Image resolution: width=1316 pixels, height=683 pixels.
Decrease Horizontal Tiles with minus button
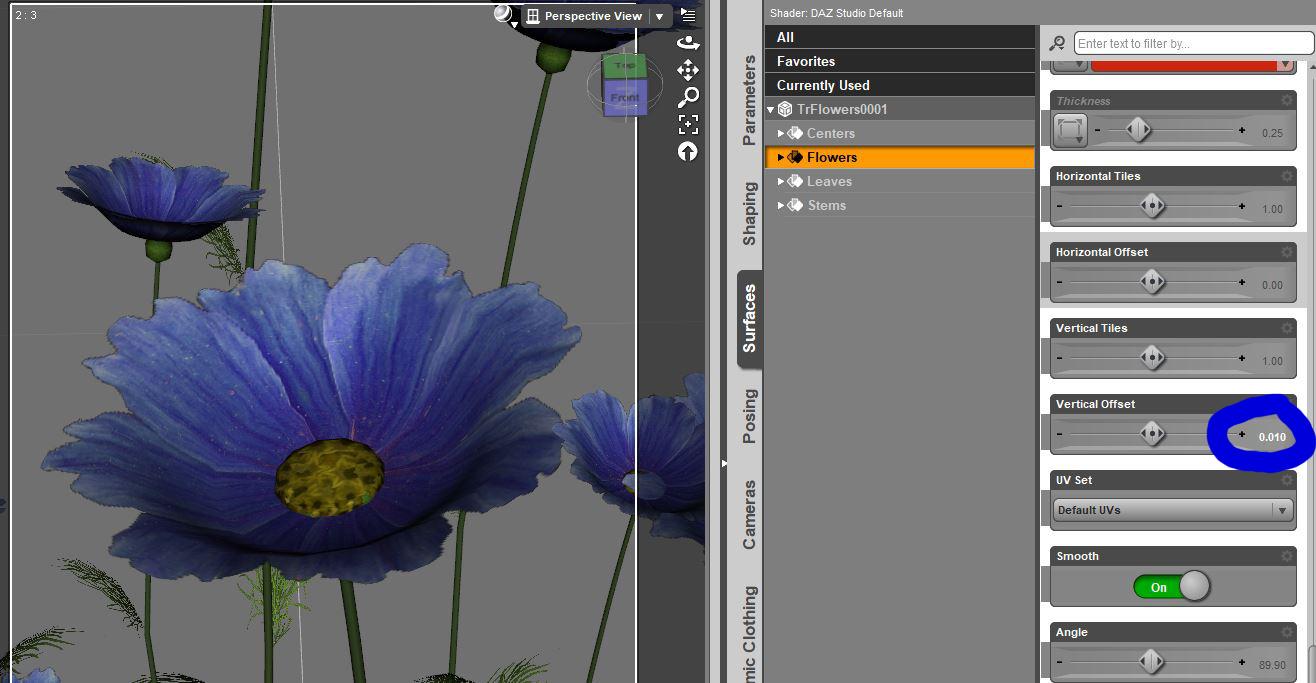click(1059, 206)
